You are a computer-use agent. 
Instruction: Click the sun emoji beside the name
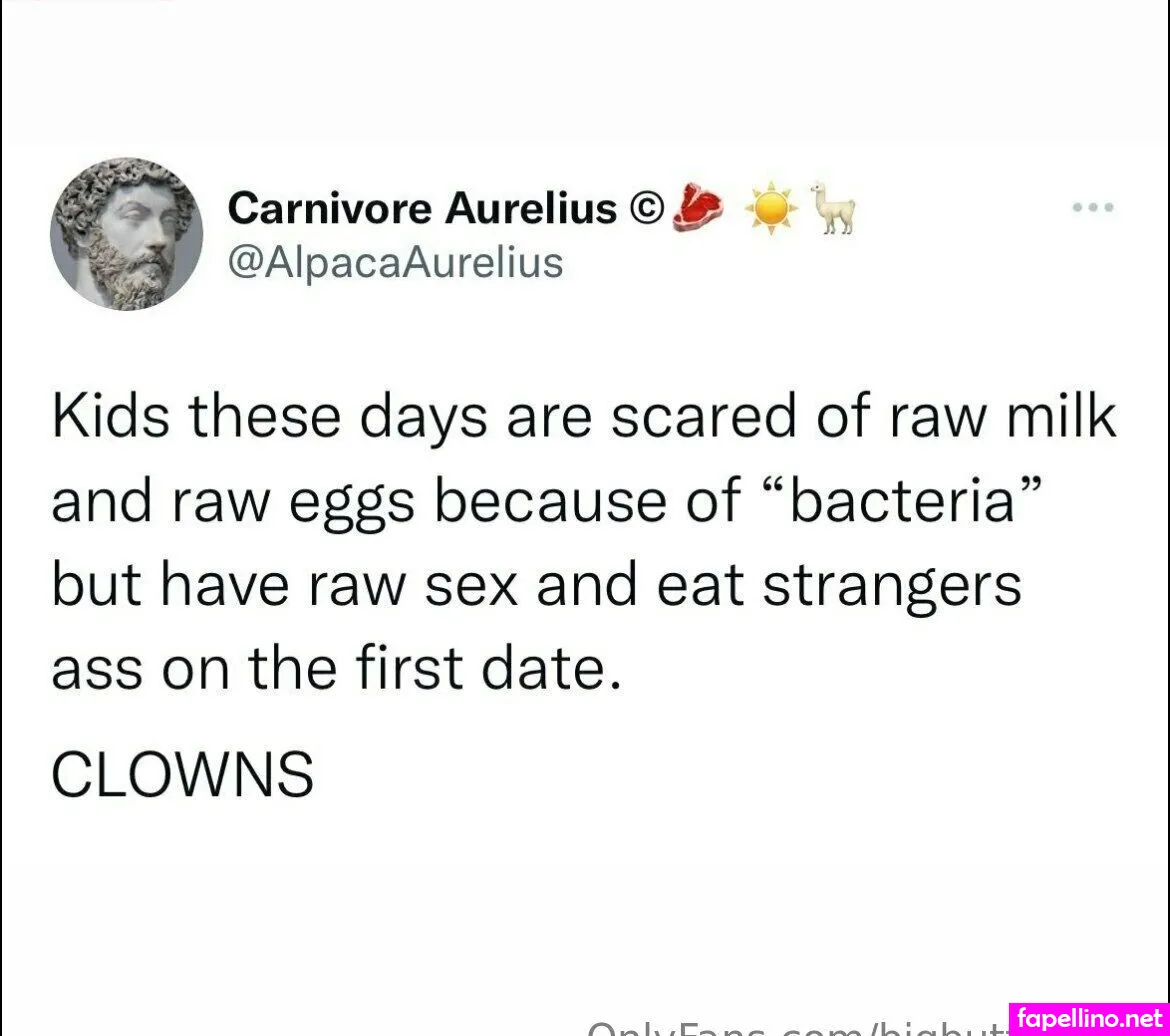click(769, 208)
